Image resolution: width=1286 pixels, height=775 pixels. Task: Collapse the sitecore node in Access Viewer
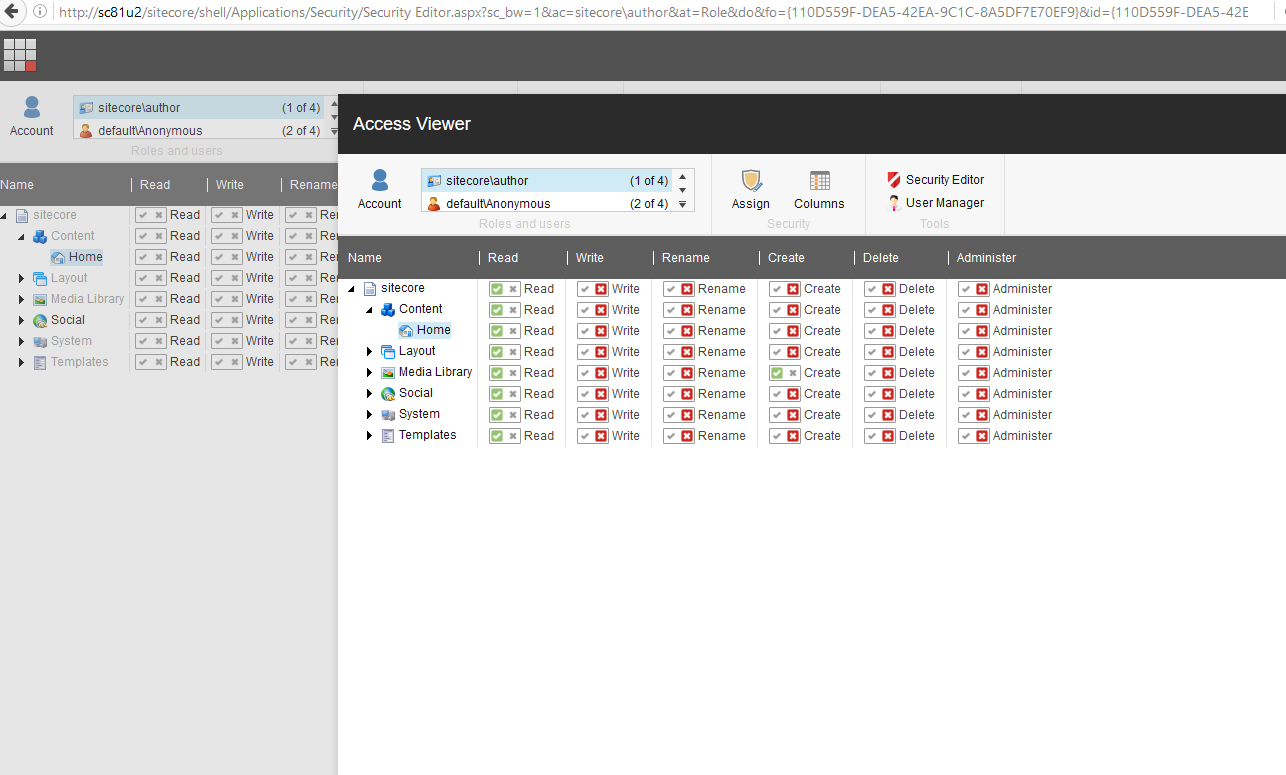[x=352, y=289]
